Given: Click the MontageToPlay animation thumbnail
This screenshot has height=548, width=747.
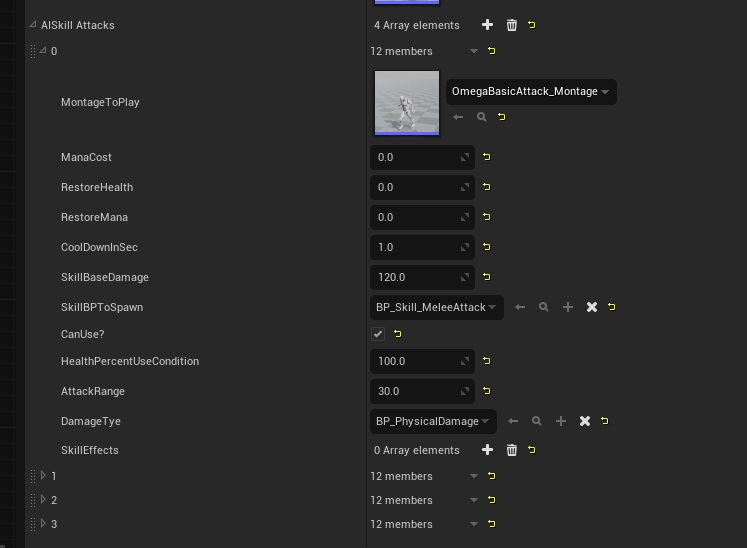Looking at the screenshot, I should click(x=407, y=103).
